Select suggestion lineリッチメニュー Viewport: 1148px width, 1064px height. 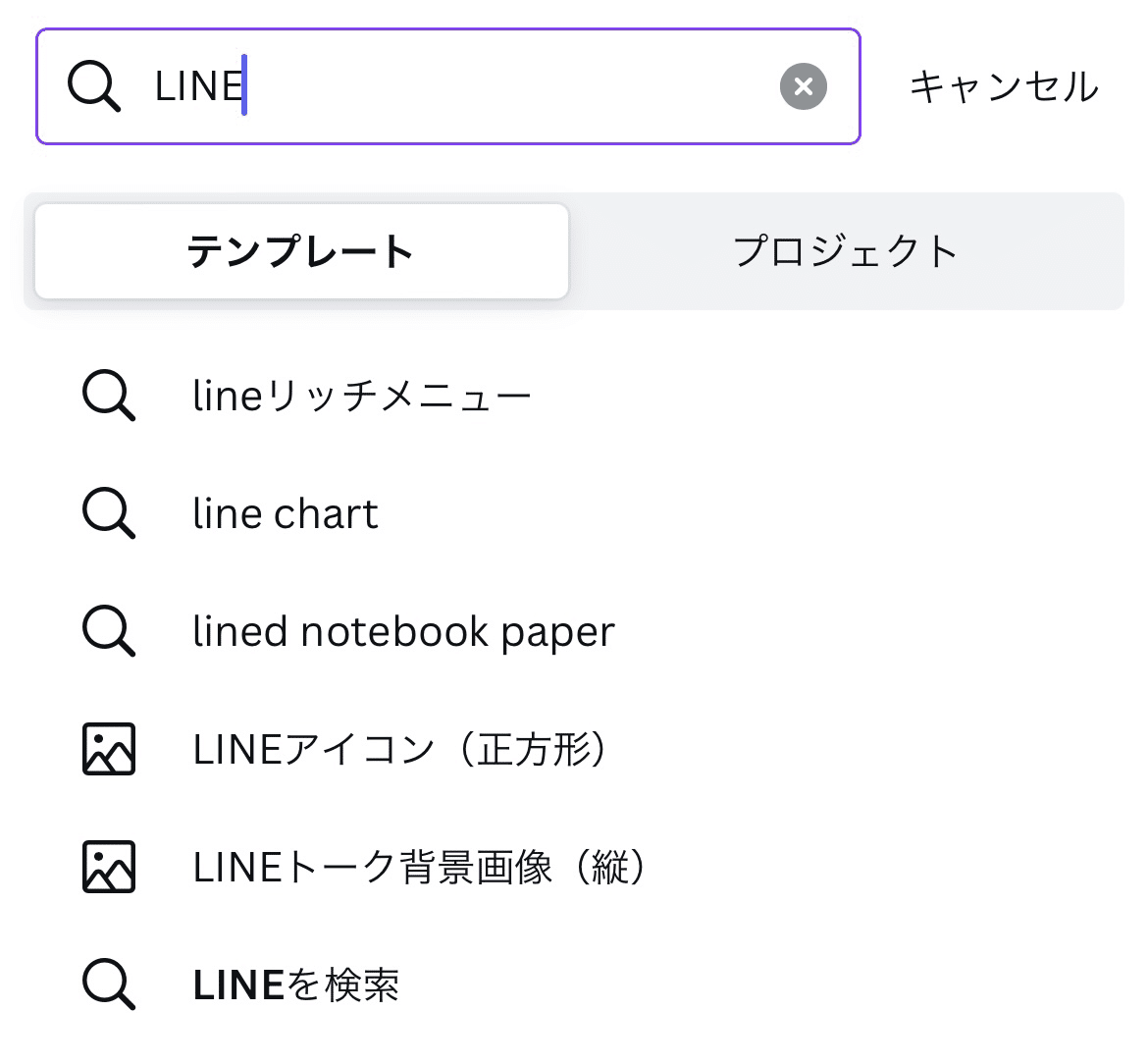pos(362,396)
